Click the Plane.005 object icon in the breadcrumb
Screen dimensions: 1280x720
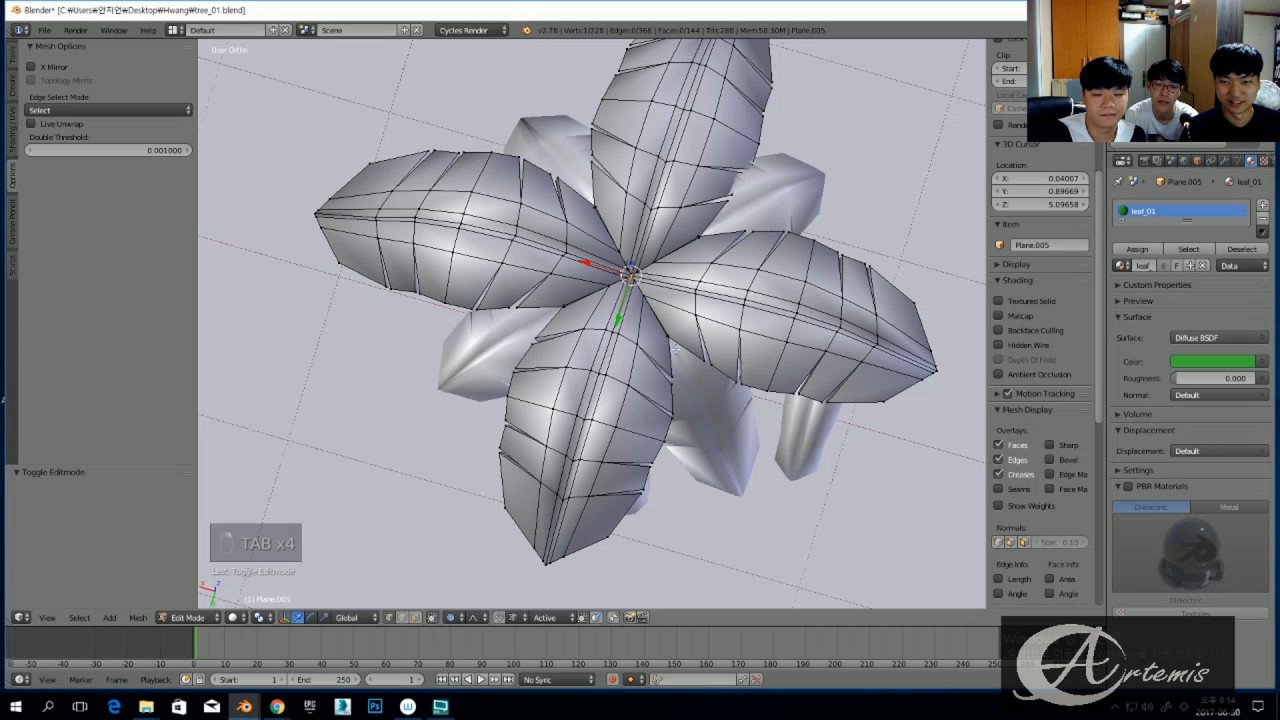point(1160,182)
